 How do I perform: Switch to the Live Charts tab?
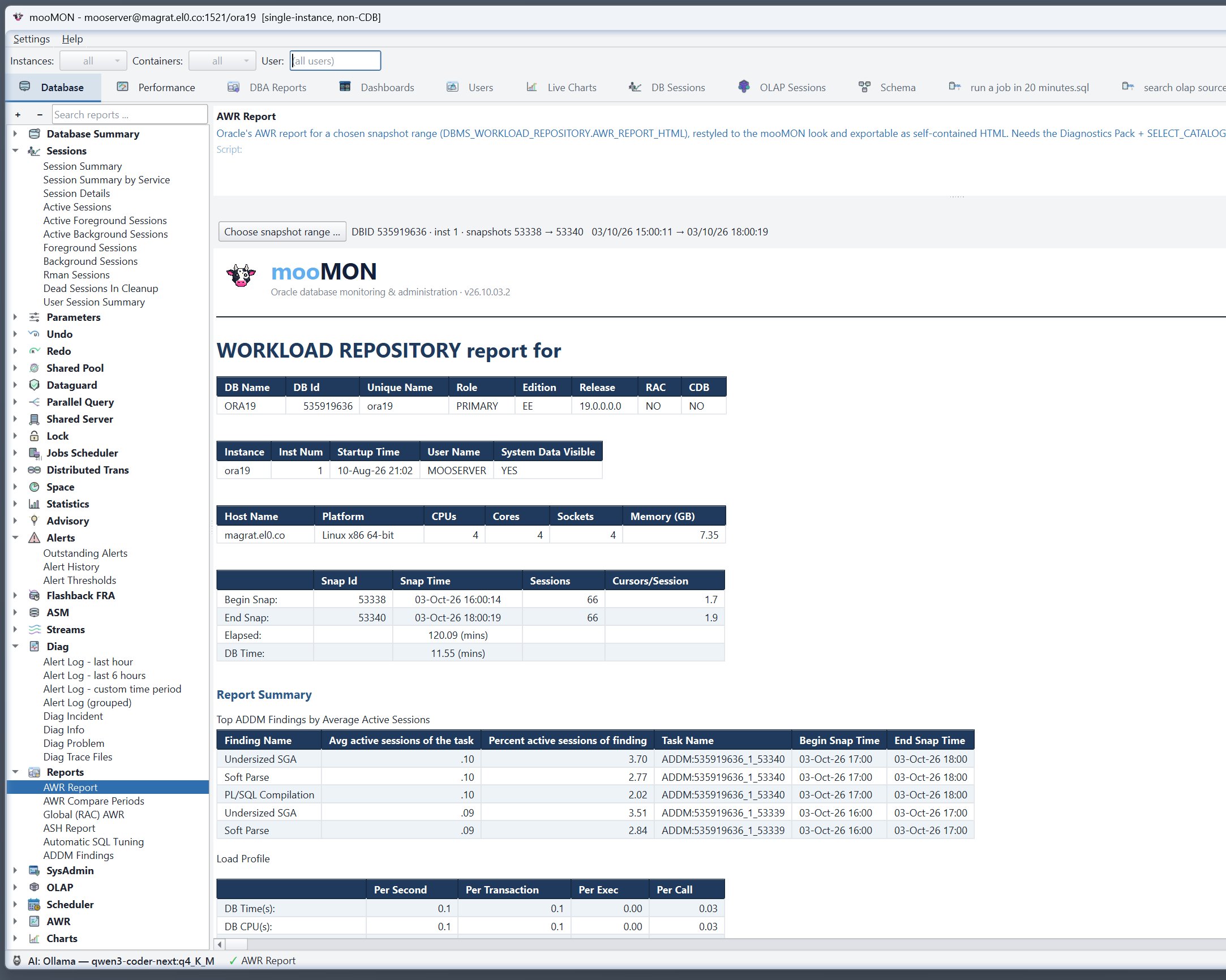tap(561, 88)
